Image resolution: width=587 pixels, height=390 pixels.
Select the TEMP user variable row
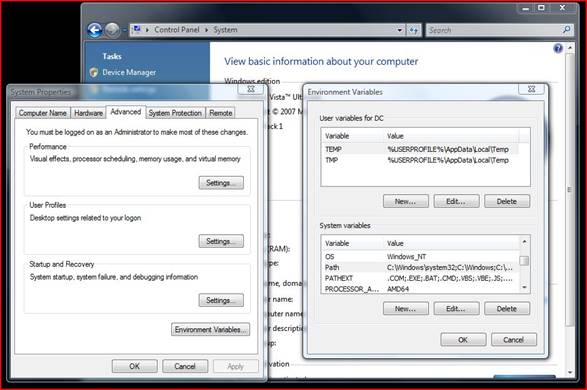(x=420, y=149)
